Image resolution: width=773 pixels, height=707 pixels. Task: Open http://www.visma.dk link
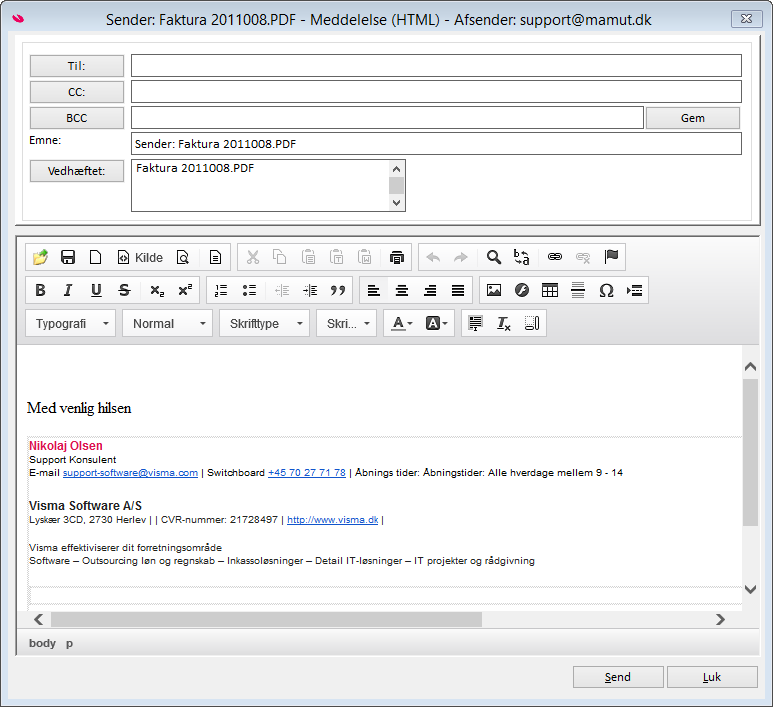[332, 520]
